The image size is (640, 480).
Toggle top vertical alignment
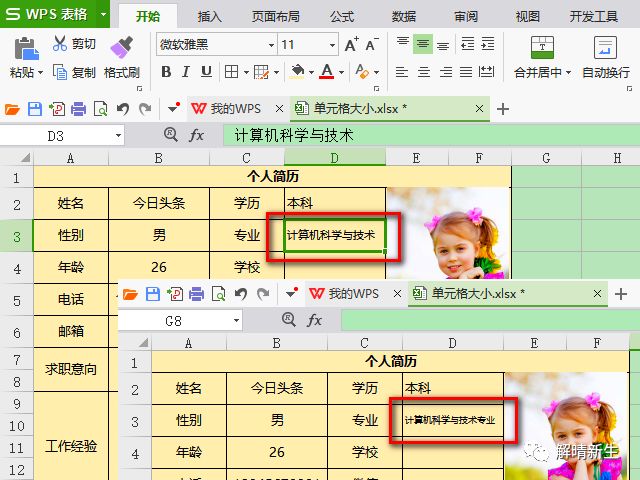[402, 43]
